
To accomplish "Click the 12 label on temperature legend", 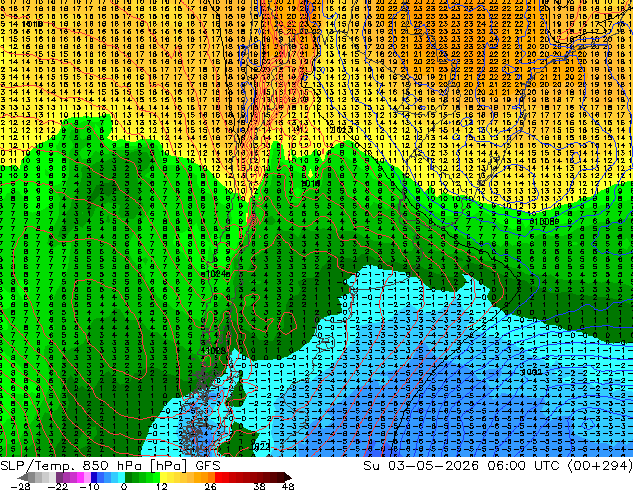I will coord(162,486).
